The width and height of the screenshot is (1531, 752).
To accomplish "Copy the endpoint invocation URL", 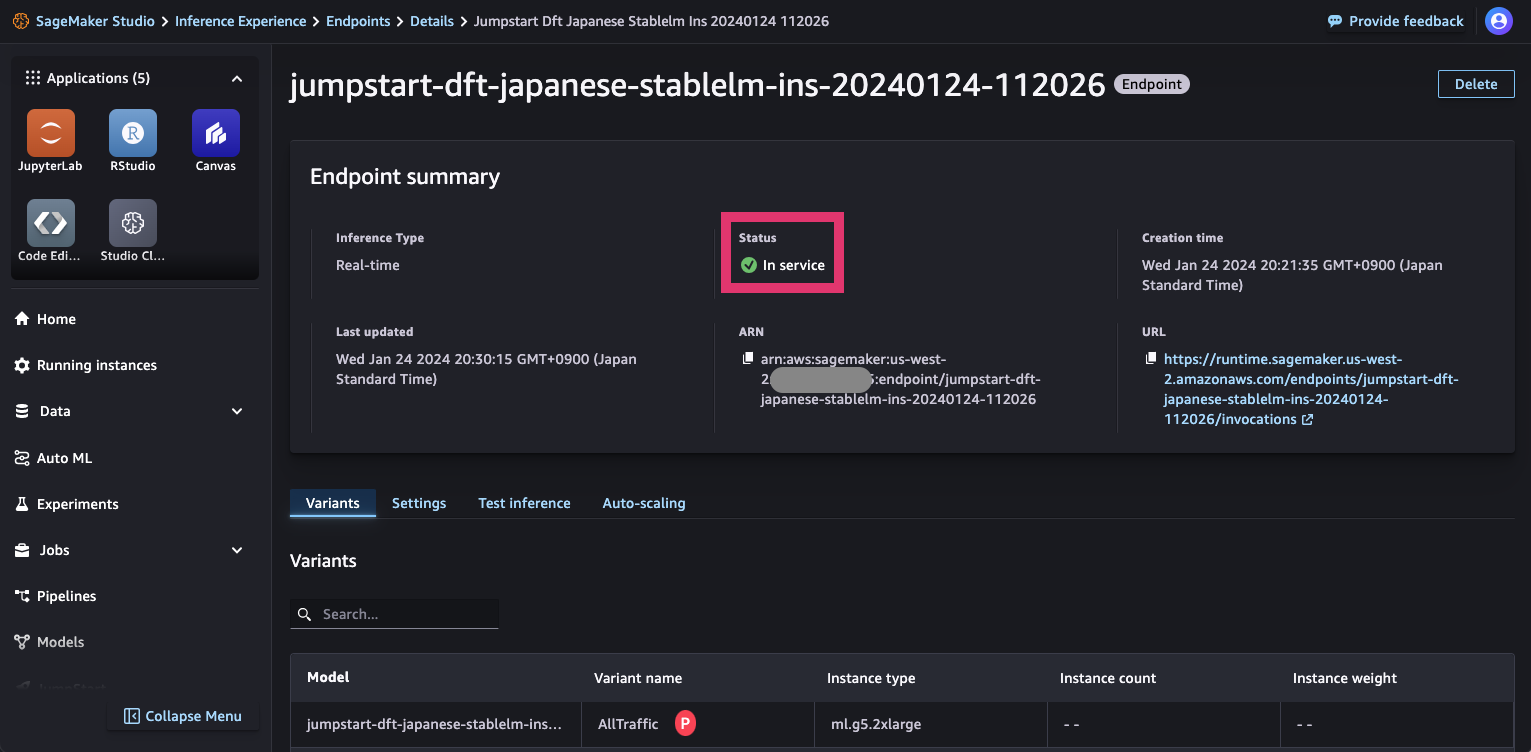I will (x=1149, y=357).
